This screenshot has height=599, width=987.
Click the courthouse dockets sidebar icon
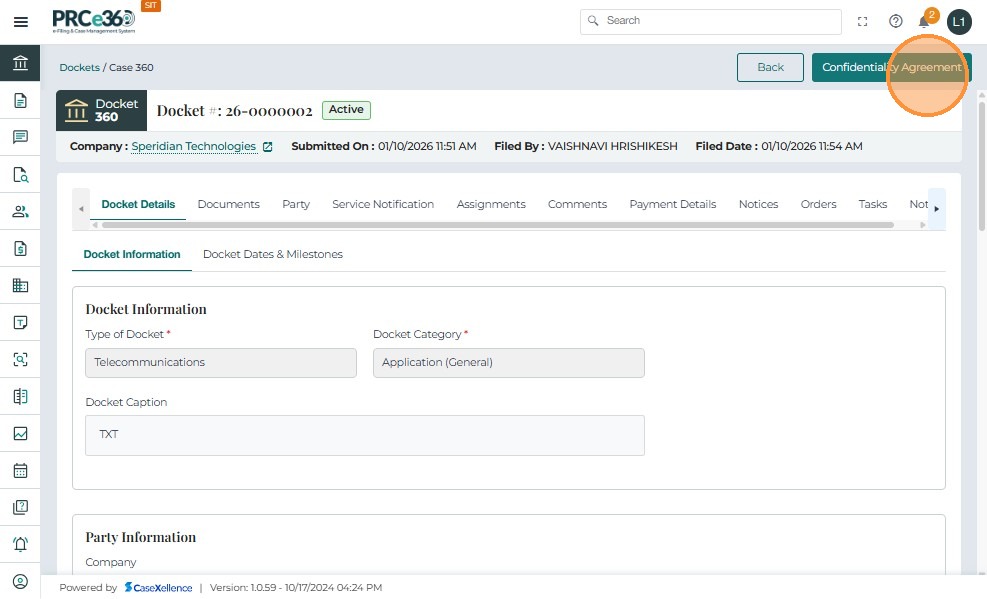point(20,63)
